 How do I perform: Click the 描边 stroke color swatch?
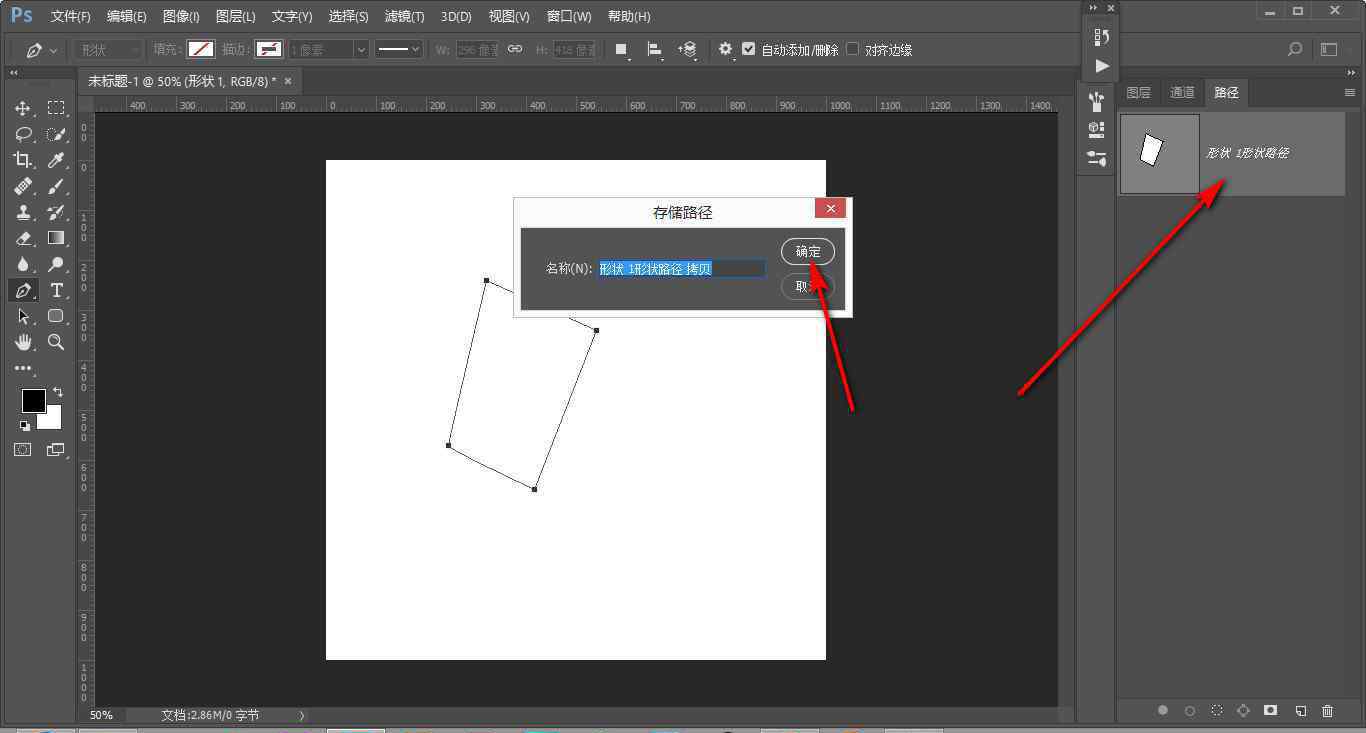268,49
